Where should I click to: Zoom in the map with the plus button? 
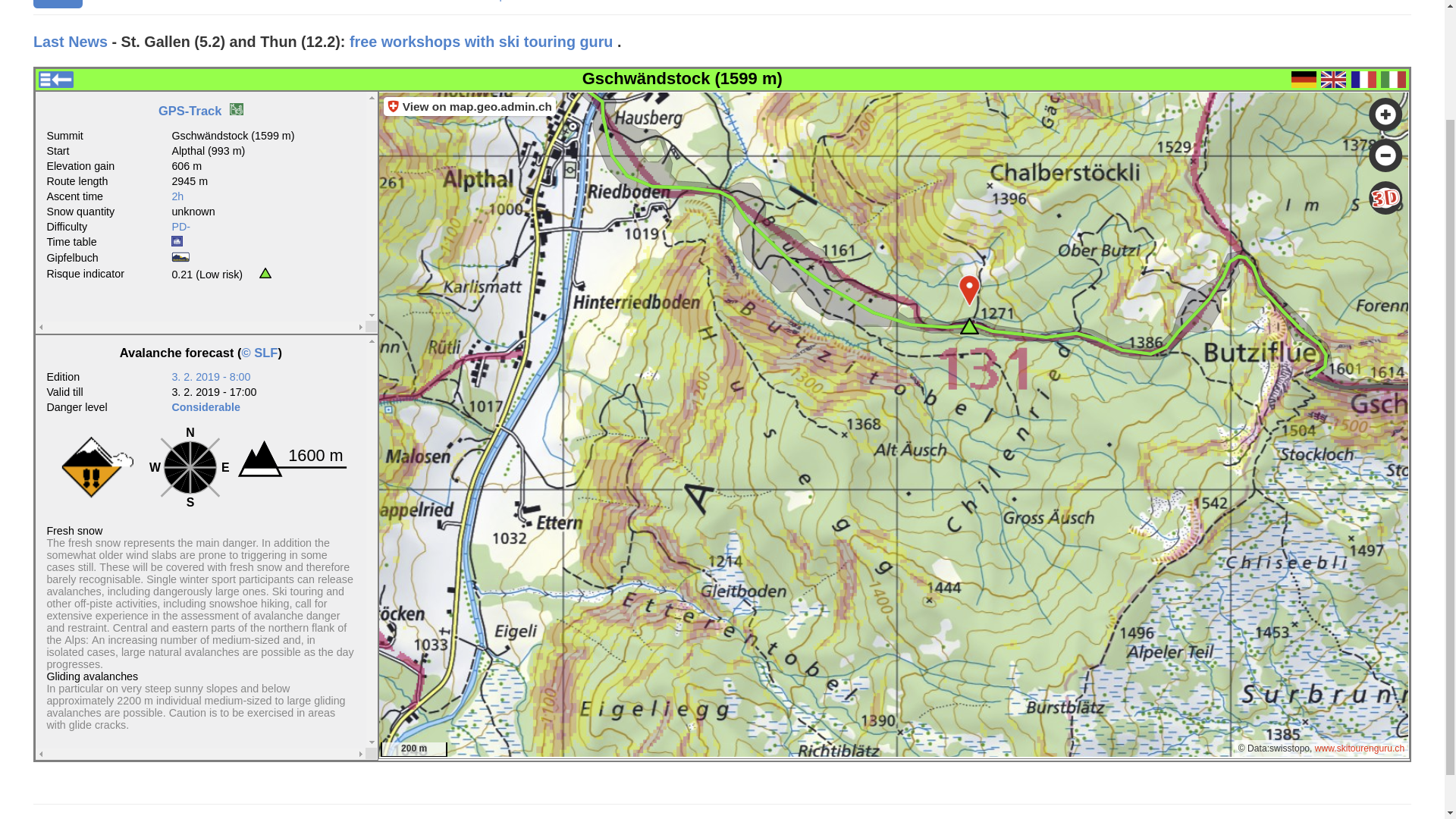pyautogui.click(x=1385, y=115)
